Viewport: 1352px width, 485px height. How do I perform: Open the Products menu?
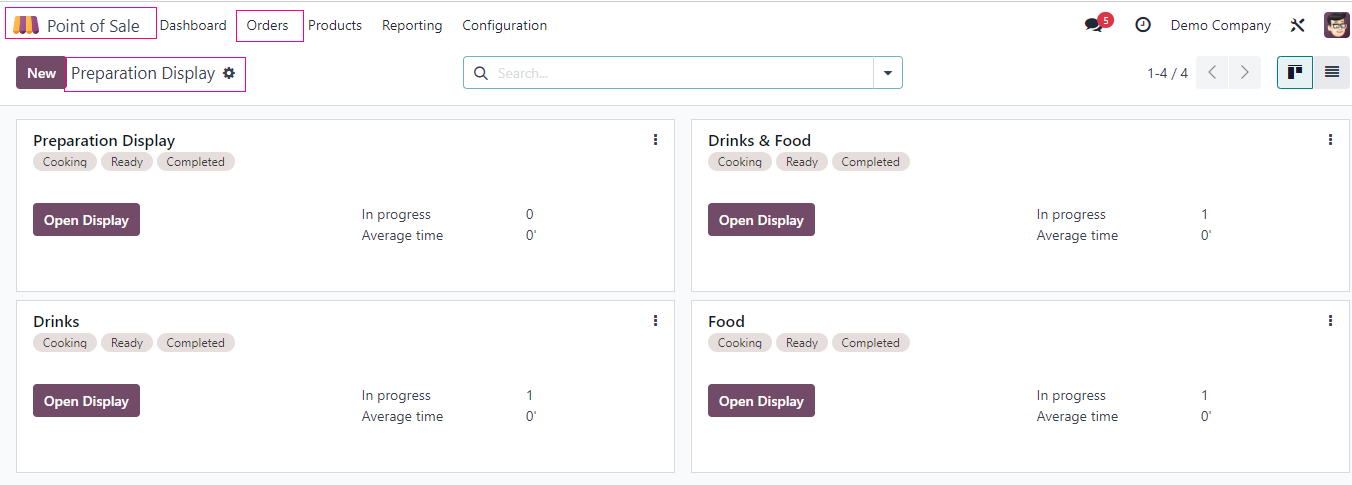335,25
